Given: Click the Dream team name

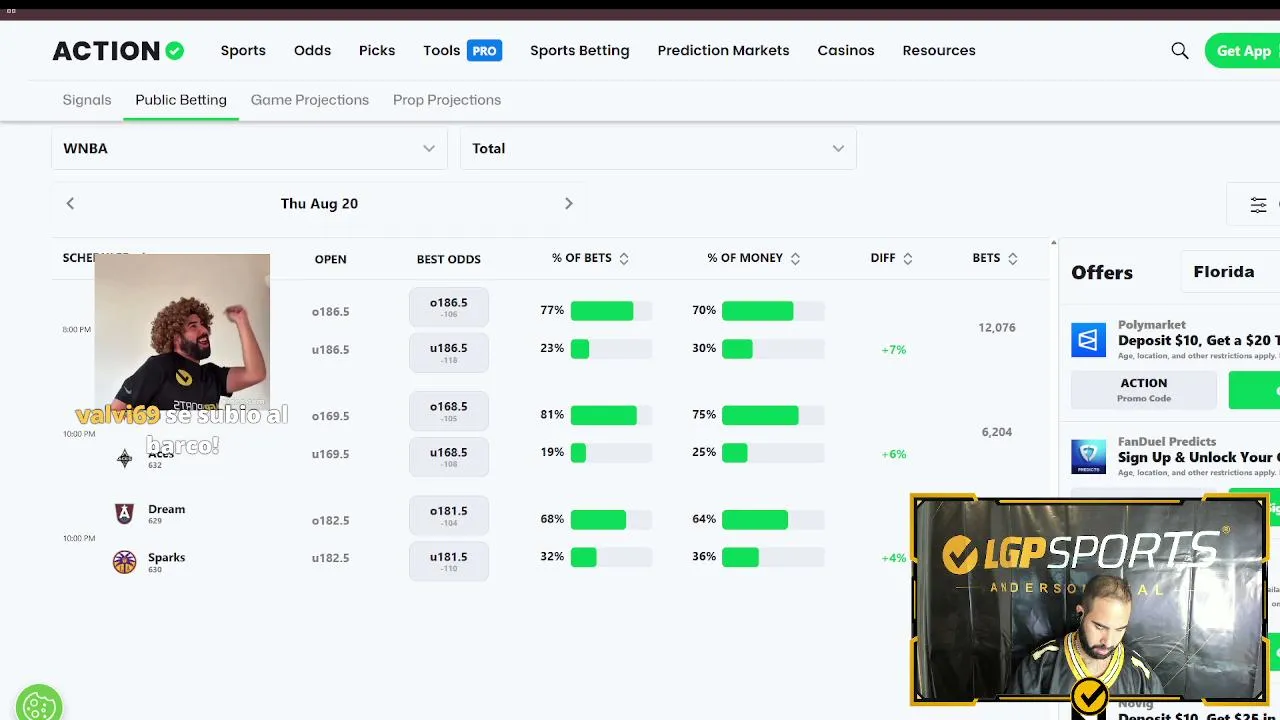Looking at the screenshot, I should coord(166,509).
